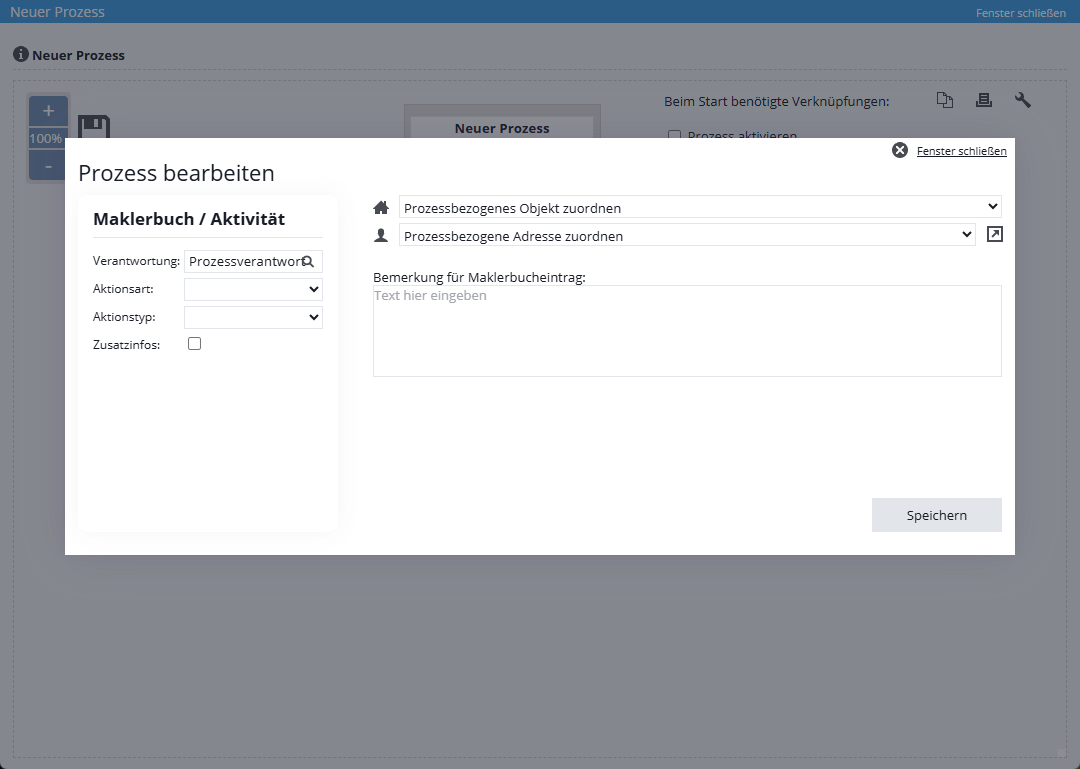The width and height of the screenshot is (1080, 769).
Task: Click the magnifier in Verantwortung field
Action: 308,262
